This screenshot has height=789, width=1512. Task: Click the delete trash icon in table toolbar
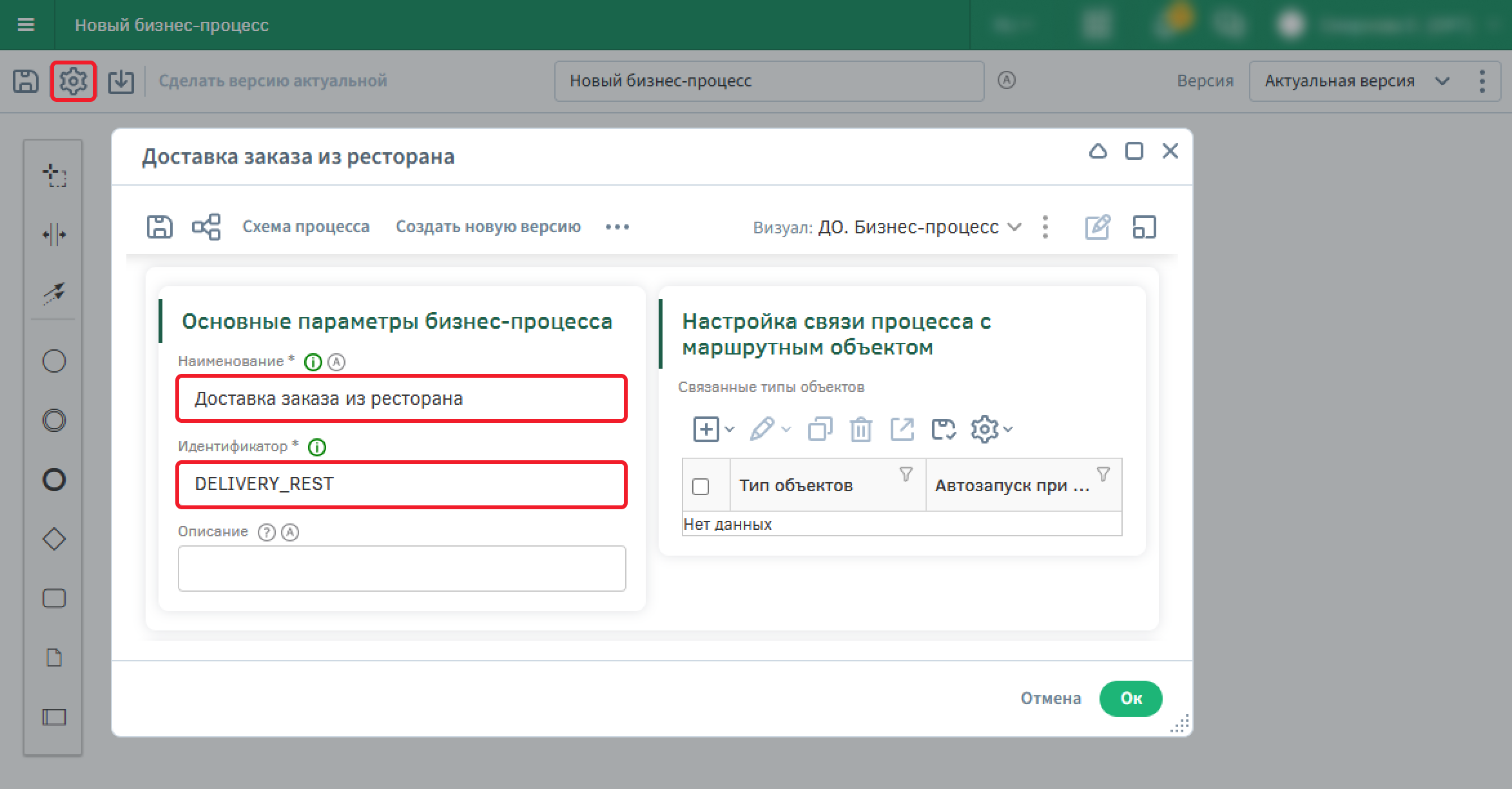860,429
